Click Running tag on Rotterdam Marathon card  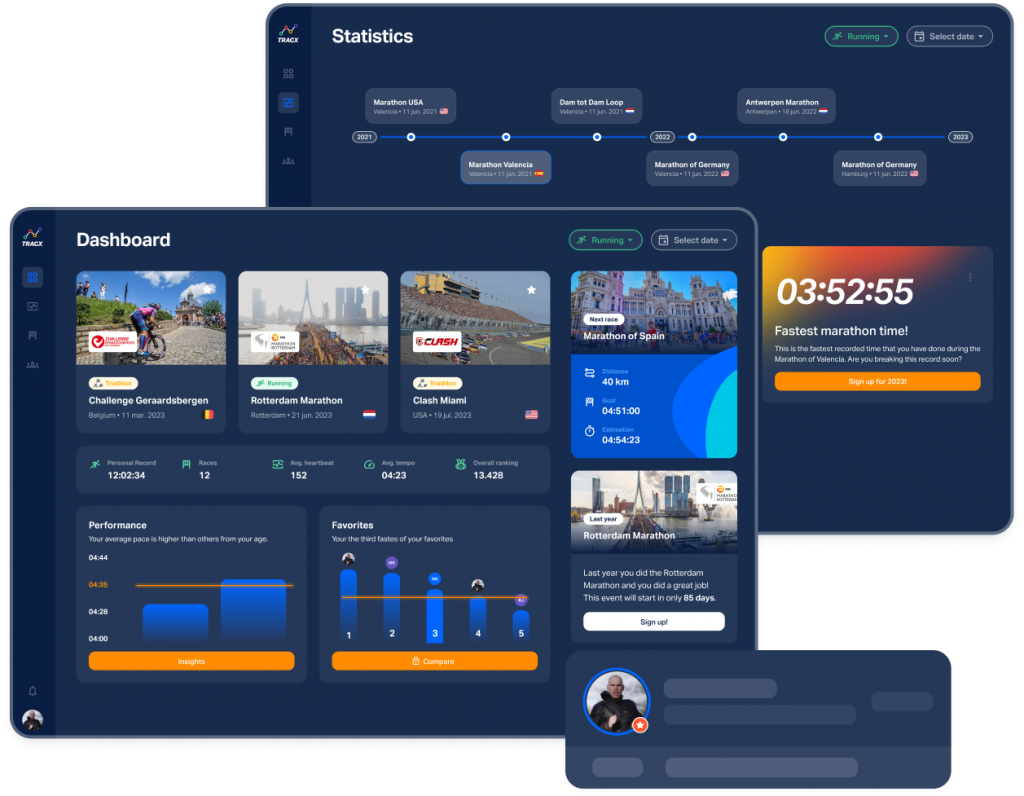tap(274, 383)
